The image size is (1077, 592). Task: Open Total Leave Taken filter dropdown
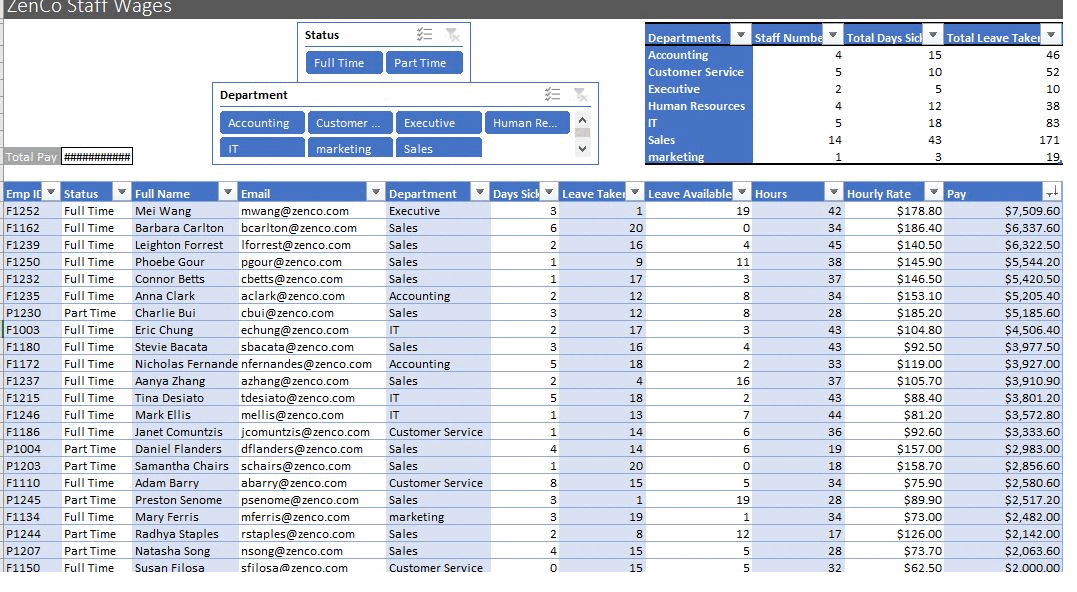[x=1051, y=34]
